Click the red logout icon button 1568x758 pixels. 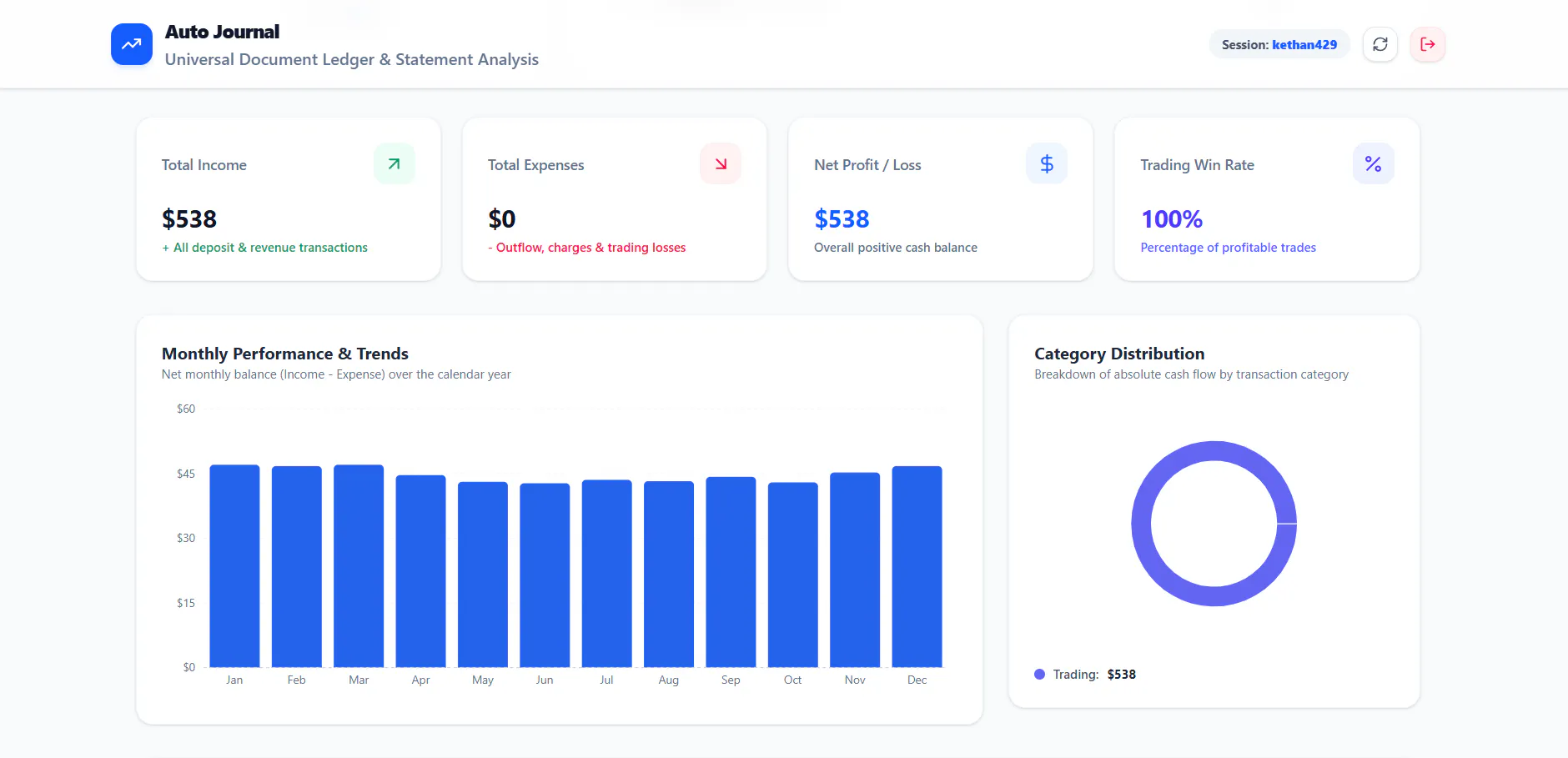pyautogui.click(x=1428, y=44)
